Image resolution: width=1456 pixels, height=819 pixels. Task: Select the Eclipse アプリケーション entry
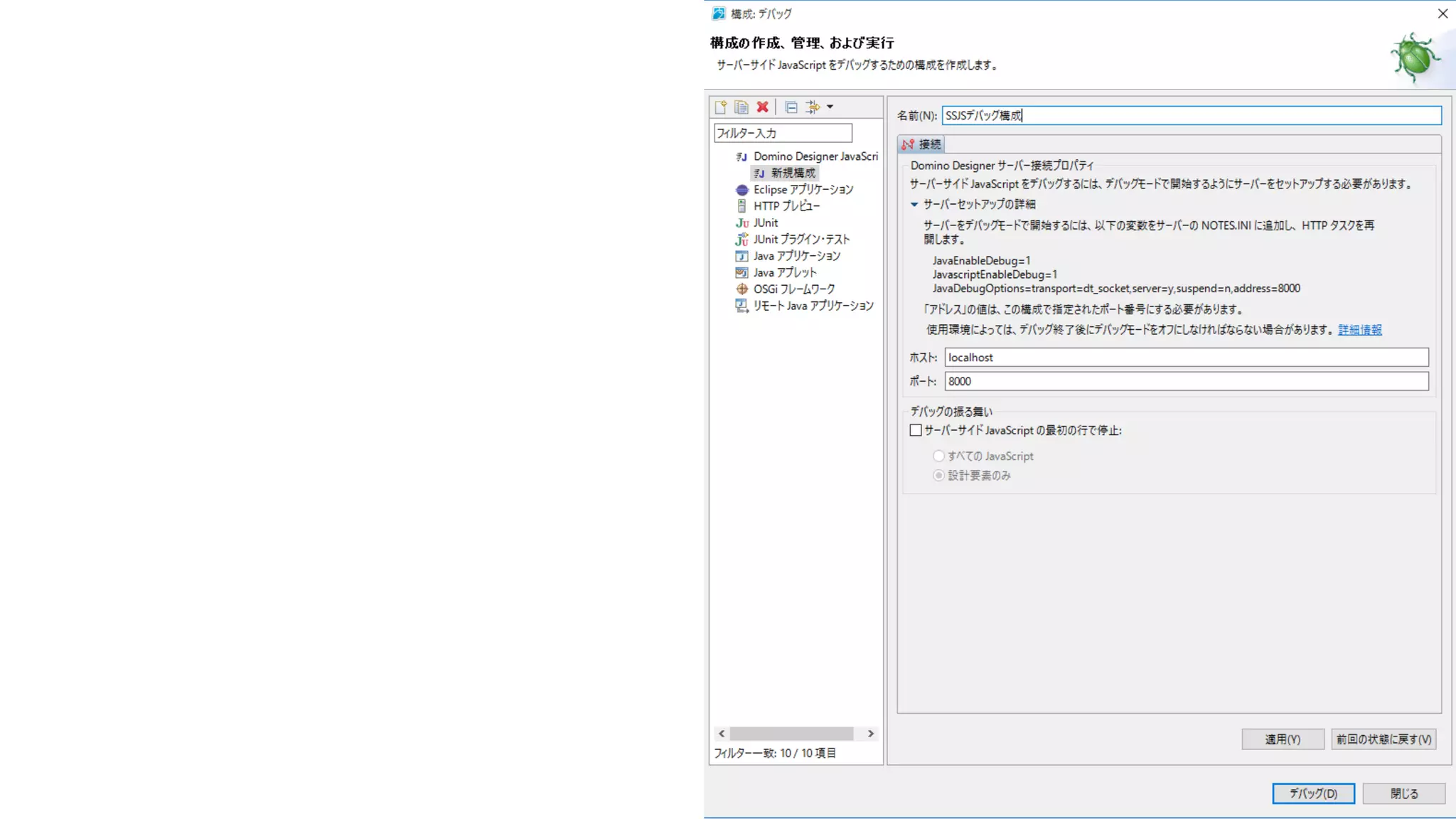click(x=803, y=190)
